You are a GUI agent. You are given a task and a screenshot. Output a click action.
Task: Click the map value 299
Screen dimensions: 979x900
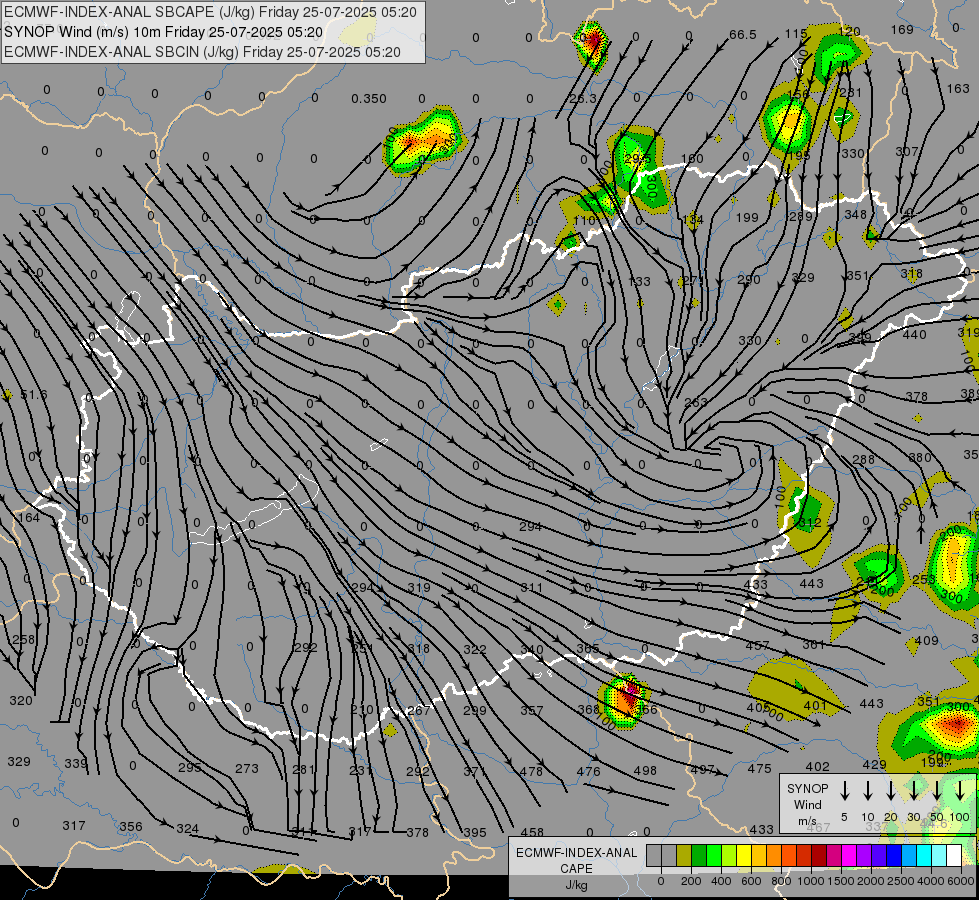click(475, 710)
